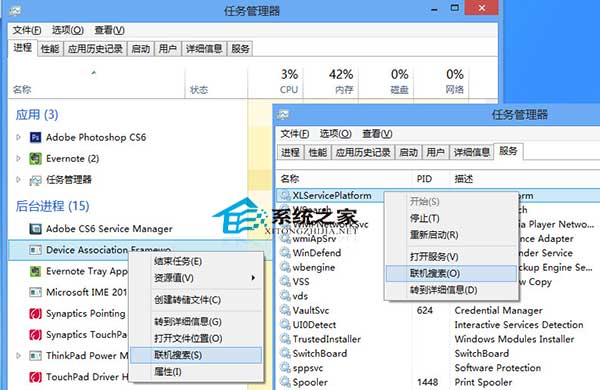Open the 资源值(V) submenu arrow

253,278
